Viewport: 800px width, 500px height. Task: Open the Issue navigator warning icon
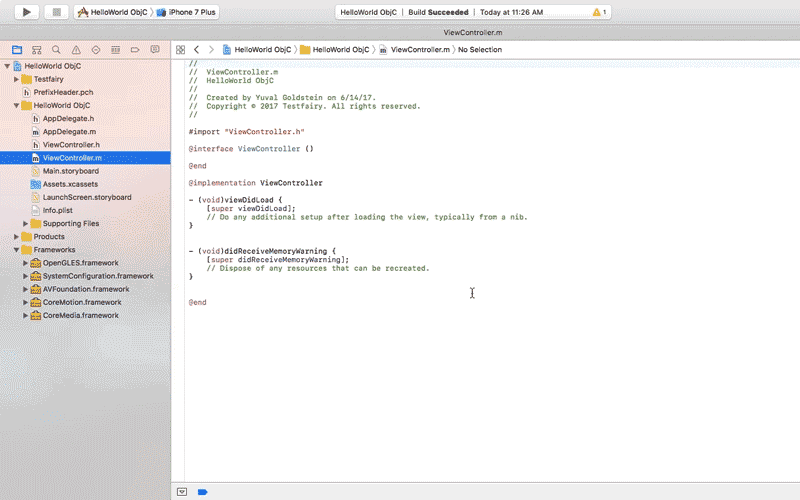tap(76, 49)
